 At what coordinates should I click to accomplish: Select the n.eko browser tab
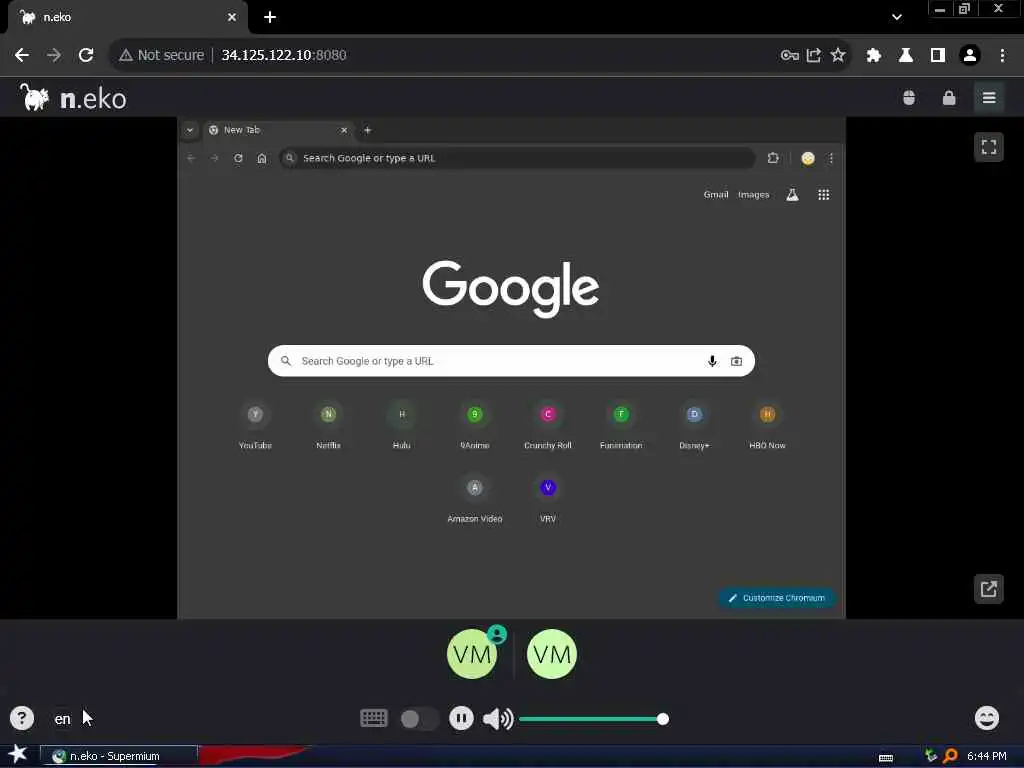127,17
